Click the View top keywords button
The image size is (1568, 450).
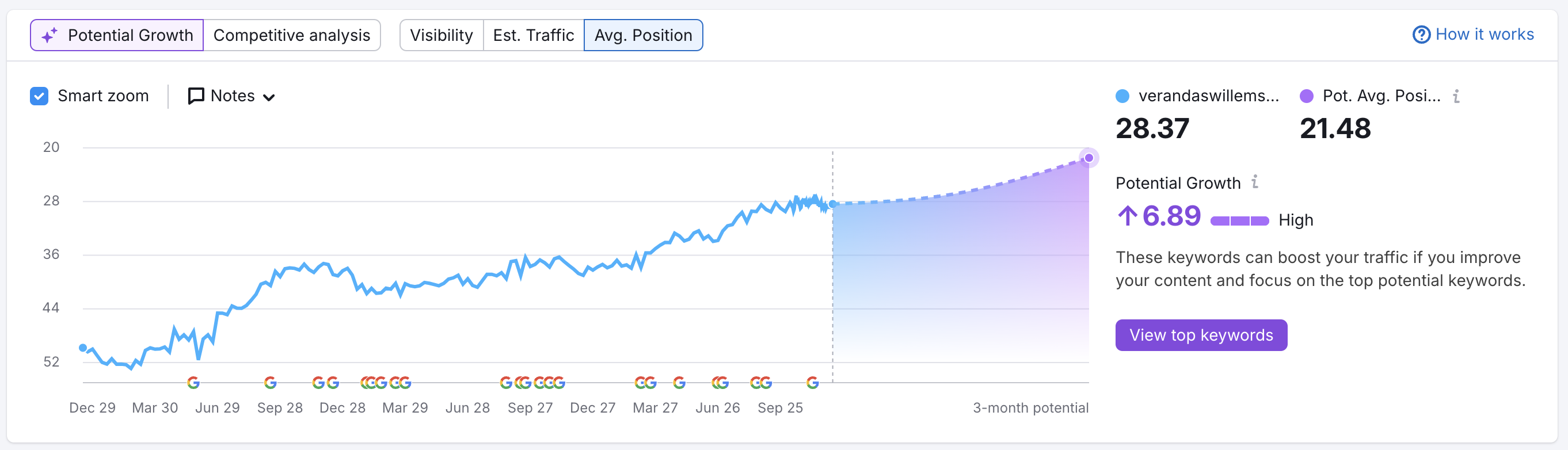[1200, 334]
